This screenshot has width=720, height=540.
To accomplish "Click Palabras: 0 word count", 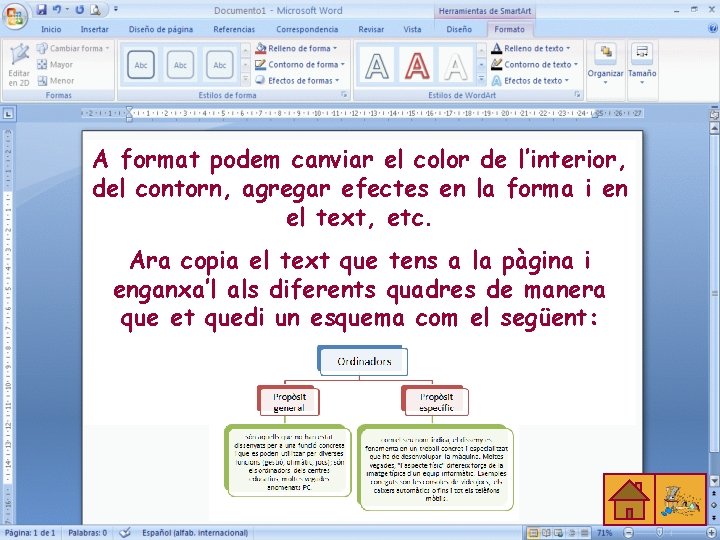I will (x=87, y=533).
